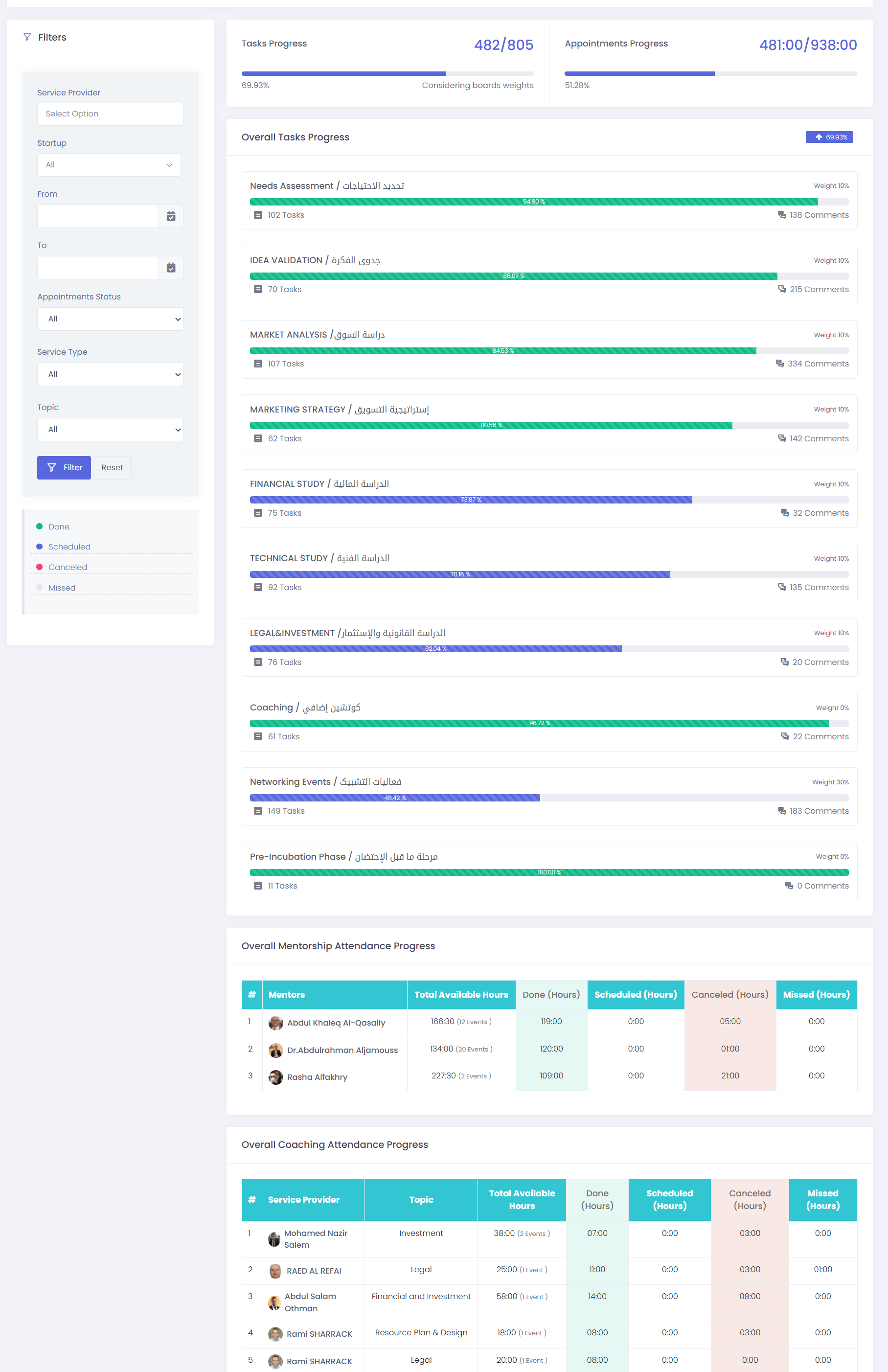Click the comments icon beside 0 Comments

789,886
